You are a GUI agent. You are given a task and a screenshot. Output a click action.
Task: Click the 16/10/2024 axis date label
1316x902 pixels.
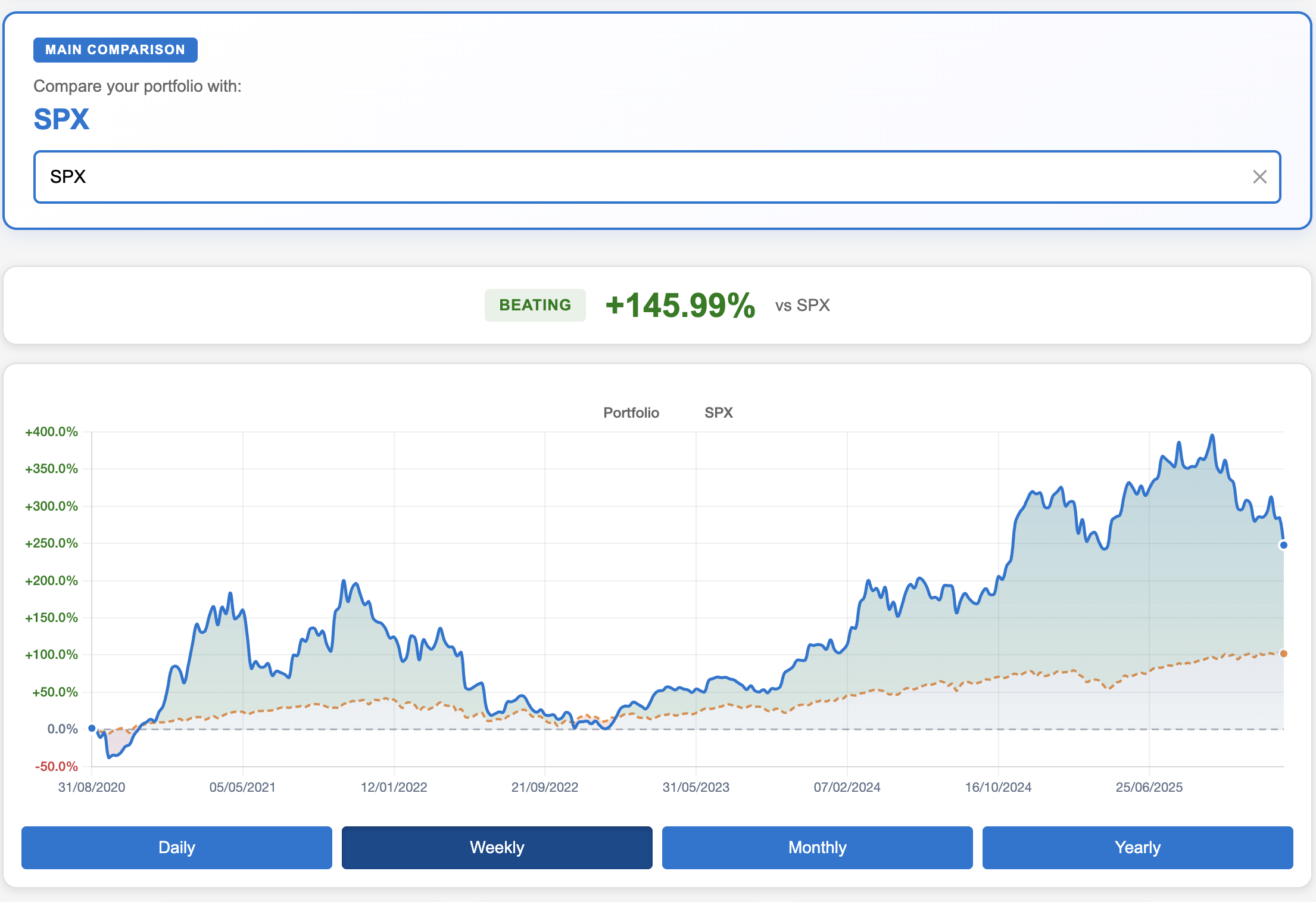999,787
